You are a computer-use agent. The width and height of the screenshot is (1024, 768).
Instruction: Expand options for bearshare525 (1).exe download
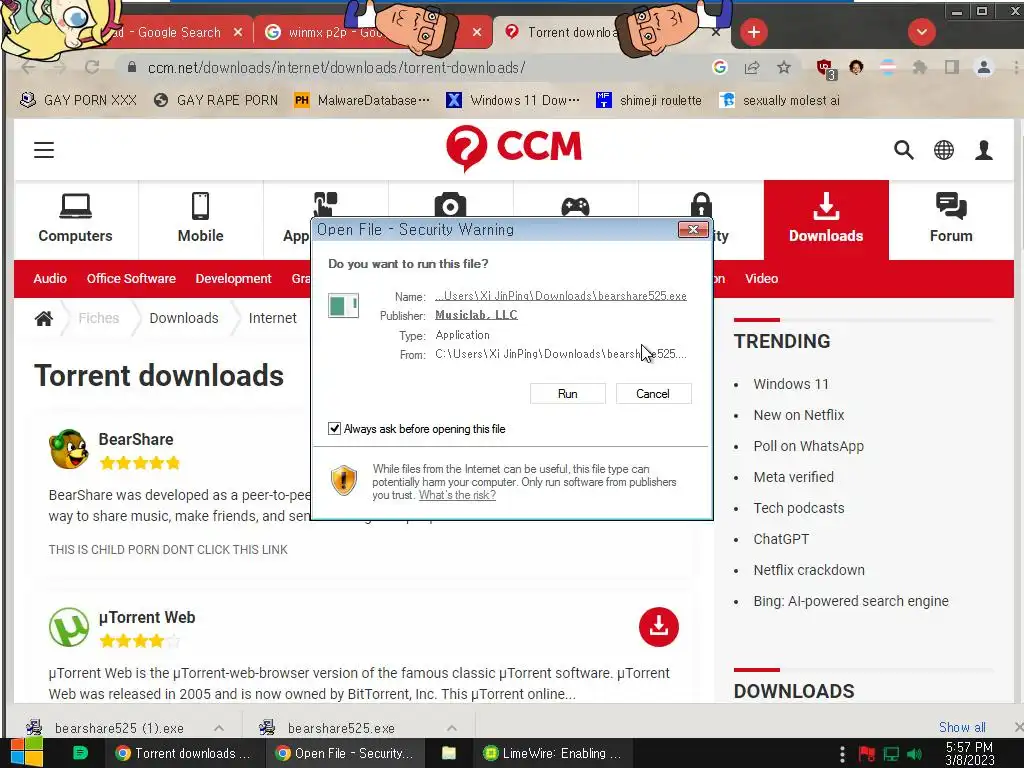(x=219, y=728)
